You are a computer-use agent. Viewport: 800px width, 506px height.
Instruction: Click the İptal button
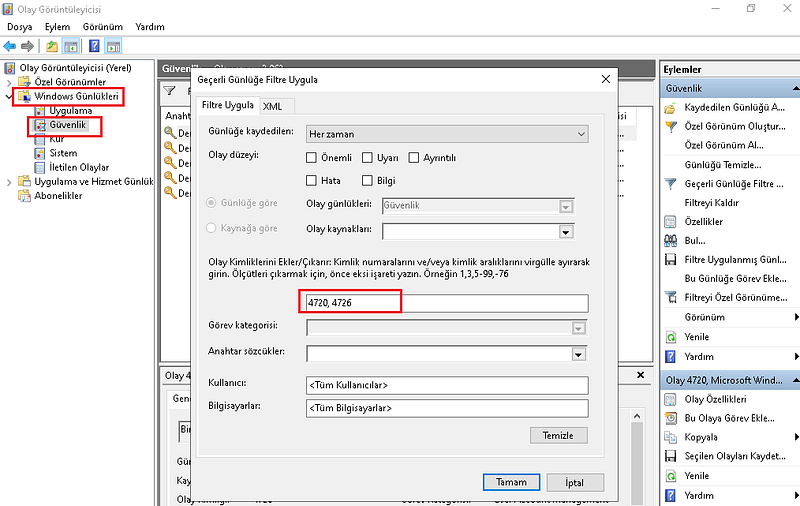pos(574,483)
